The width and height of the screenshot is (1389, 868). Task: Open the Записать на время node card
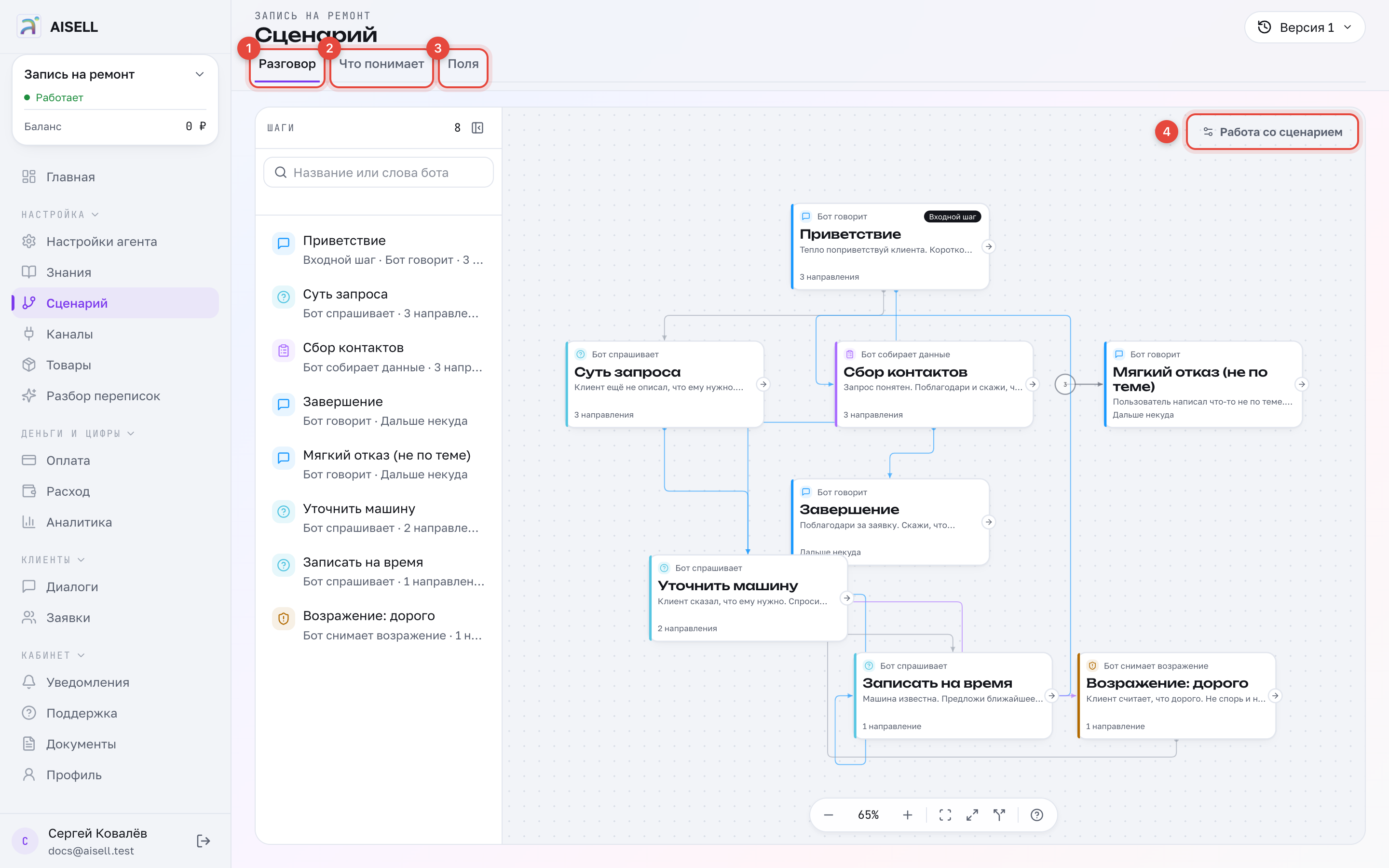pos(953,695)
